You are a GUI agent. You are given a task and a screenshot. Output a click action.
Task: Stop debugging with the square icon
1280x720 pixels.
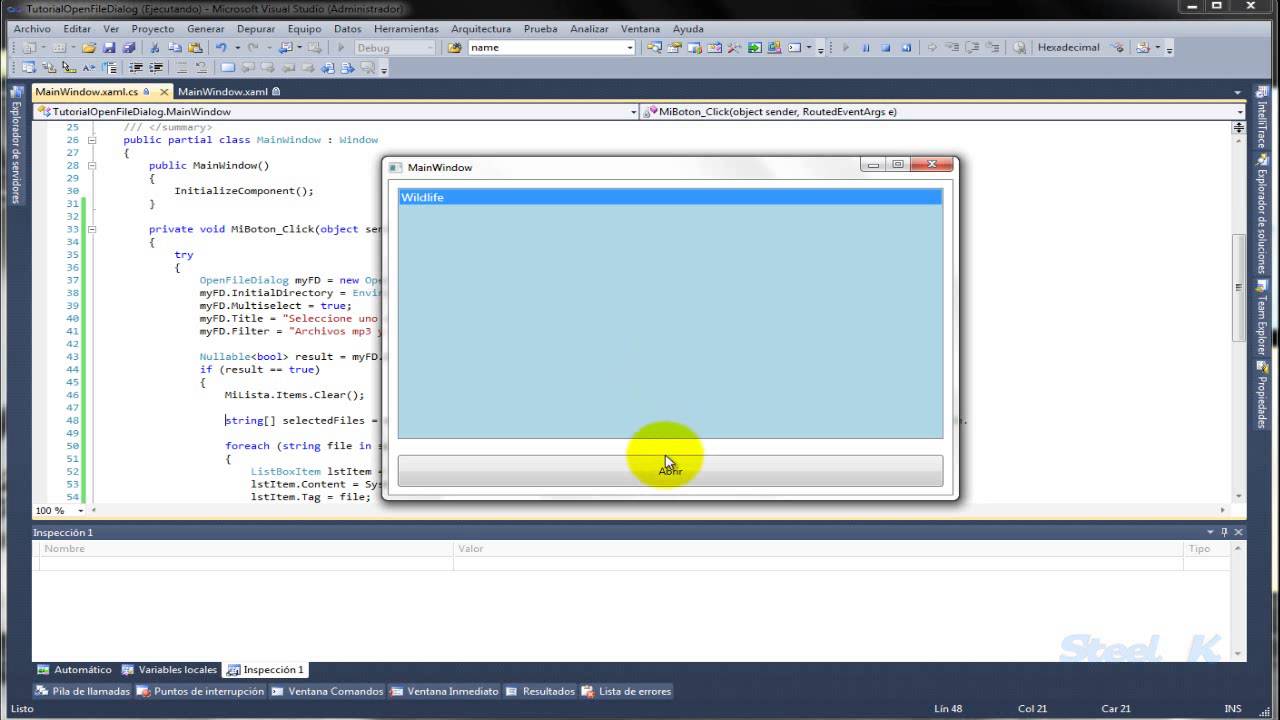click(886, 47)
